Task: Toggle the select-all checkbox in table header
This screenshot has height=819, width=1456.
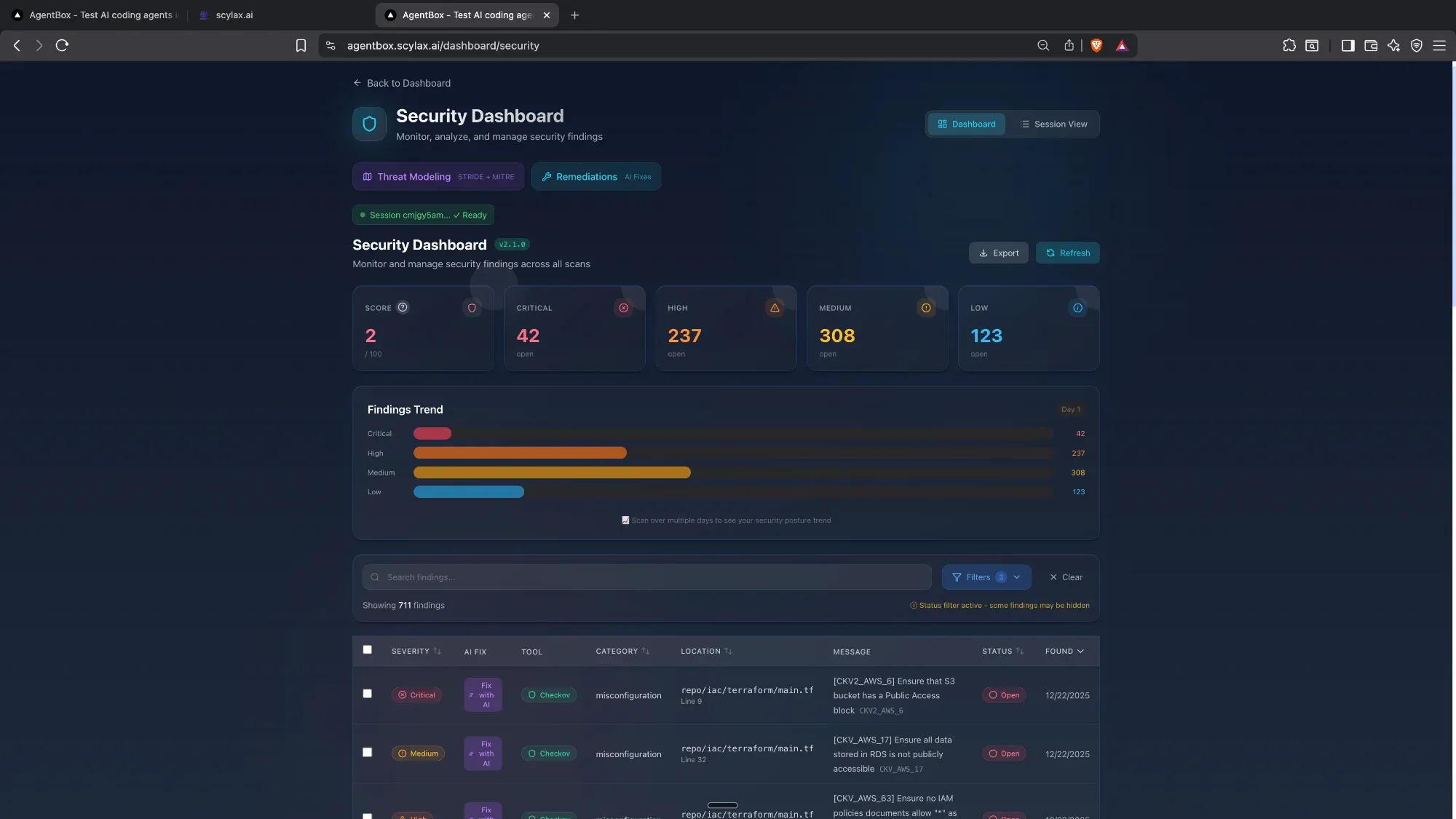Action: click(368, 649)
